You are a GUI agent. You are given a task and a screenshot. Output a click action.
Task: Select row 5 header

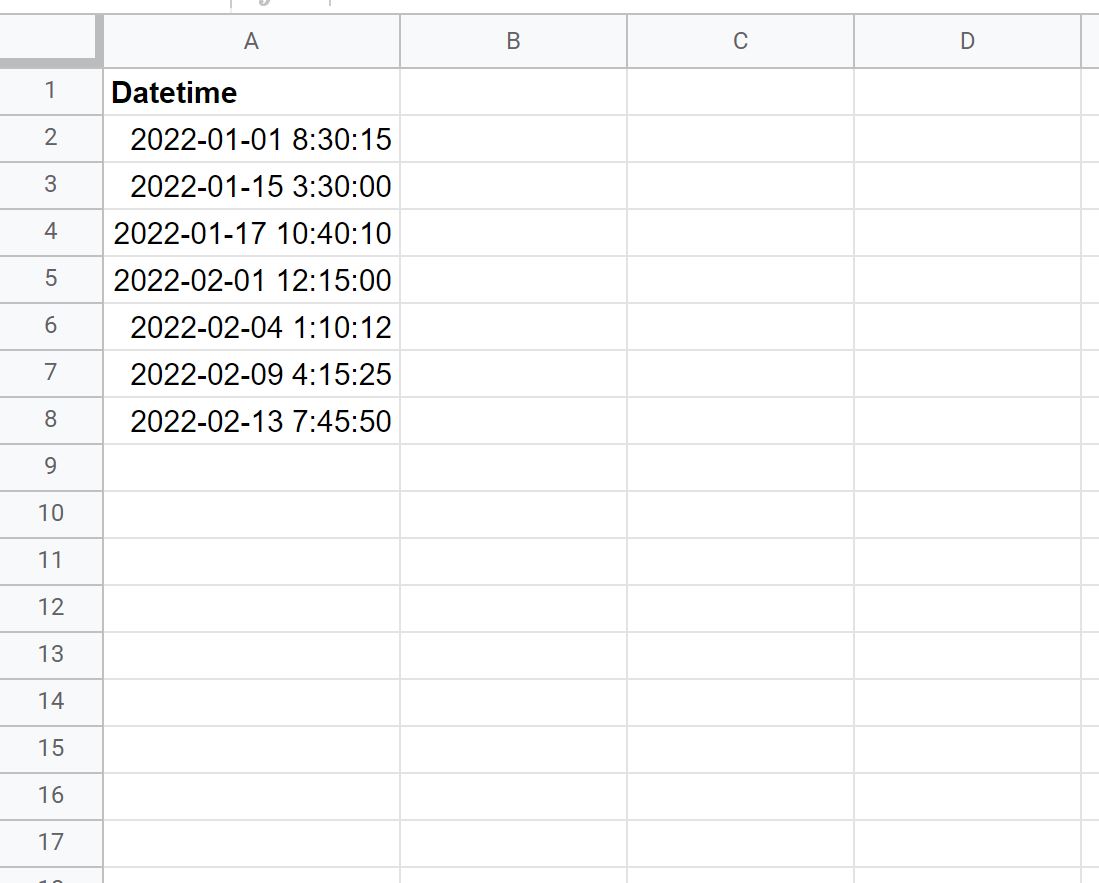tap(50, 279)
